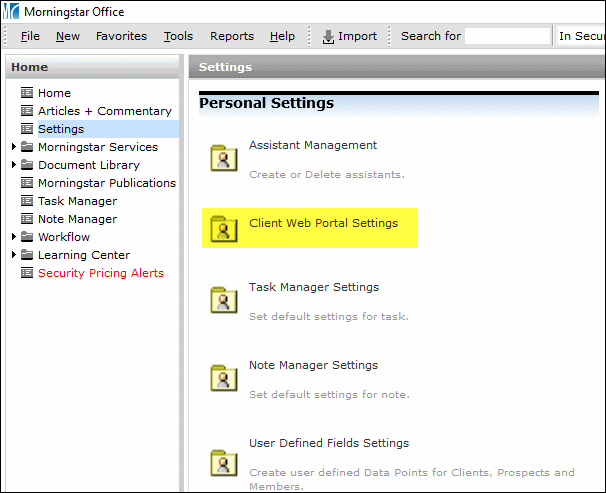
Task: Expand the Document Library folder
Action: point(14,165)
